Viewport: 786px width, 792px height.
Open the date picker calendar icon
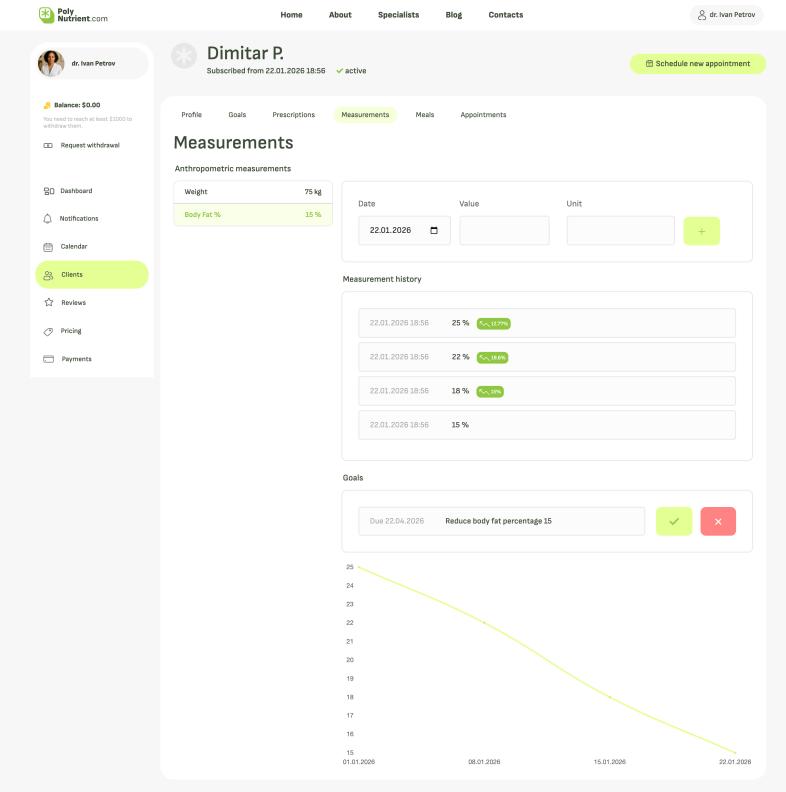pos(434,230)
